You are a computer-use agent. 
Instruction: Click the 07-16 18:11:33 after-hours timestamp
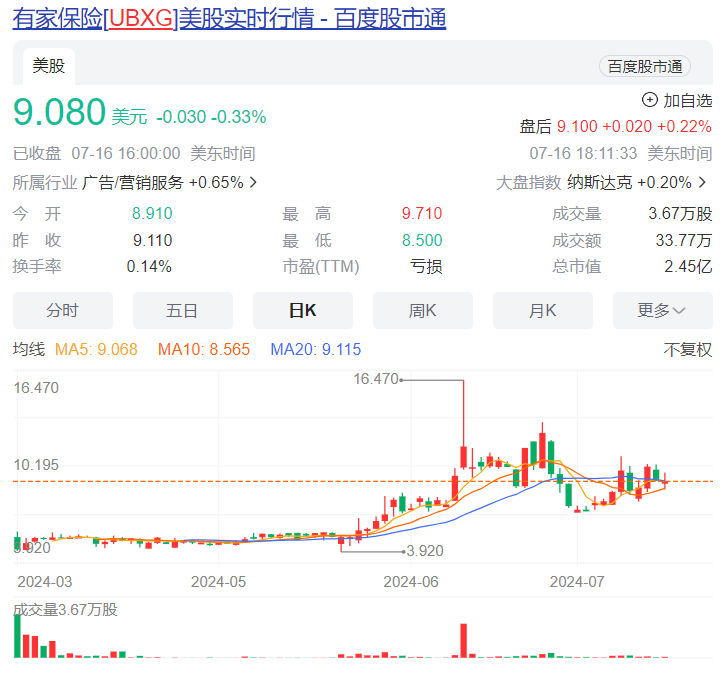pyautogui.click(x=583, y=154)
